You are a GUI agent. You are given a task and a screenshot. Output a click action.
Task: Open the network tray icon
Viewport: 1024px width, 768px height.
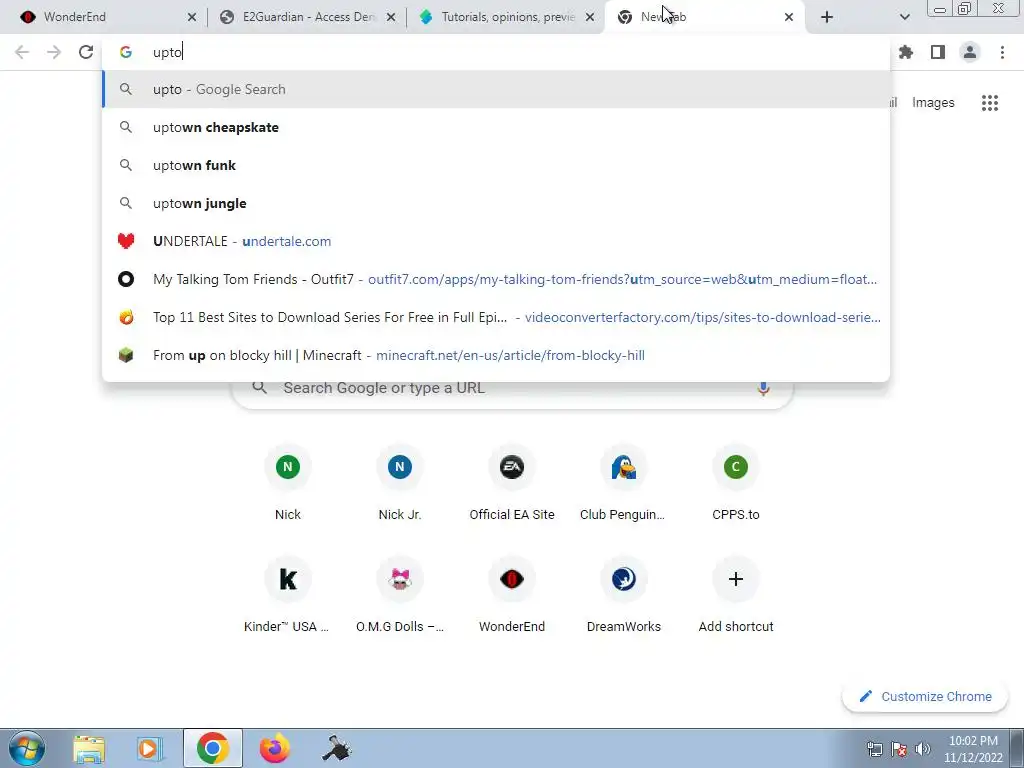[x=874, y=748]
